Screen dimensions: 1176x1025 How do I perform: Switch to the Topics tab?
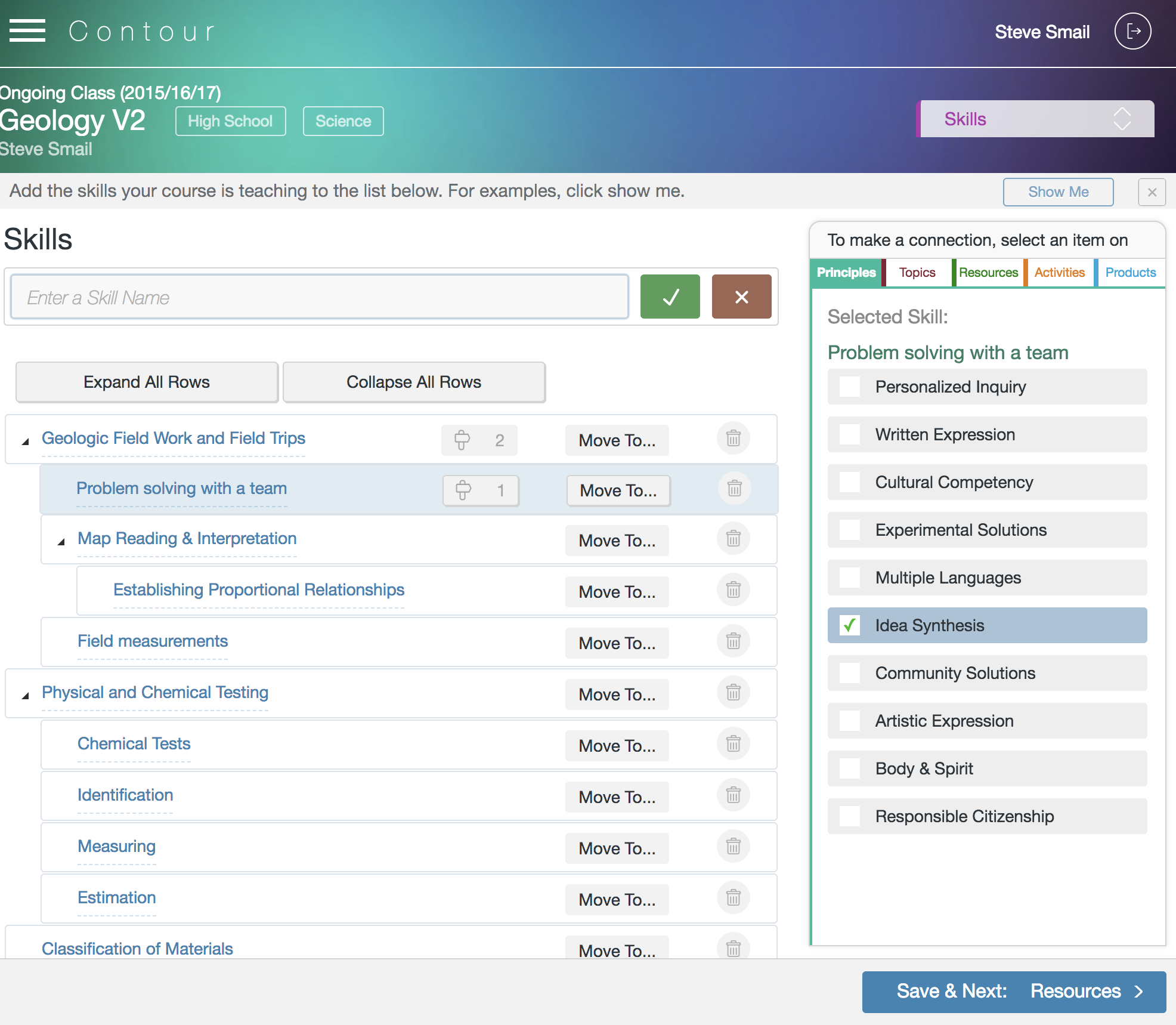pyautogui.click(x=917, y=273)
